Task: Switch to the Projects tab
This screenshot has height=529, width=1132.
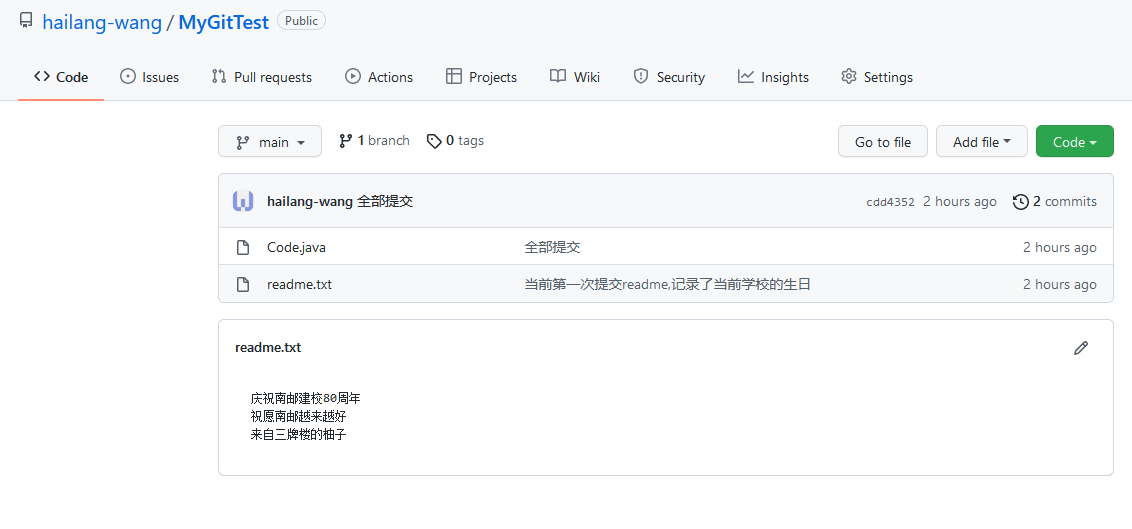Action: 482,77
